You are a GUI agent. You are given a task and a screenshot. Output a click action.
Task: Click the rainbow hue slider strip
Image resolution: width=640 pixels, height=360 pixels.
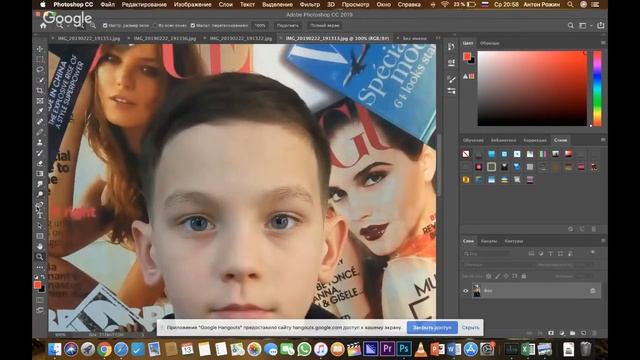pyautogui.click(x=597, y=88)
